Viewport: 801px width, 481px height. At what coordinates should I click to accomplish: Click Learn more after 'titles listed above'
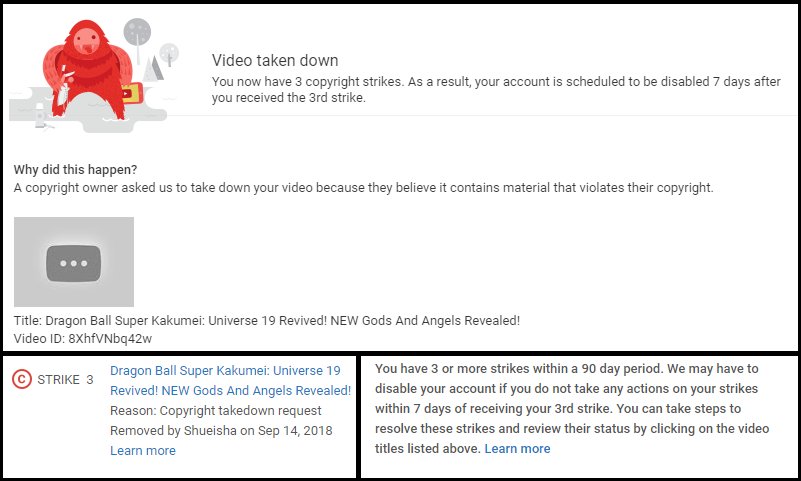click(x=517, y=448)
